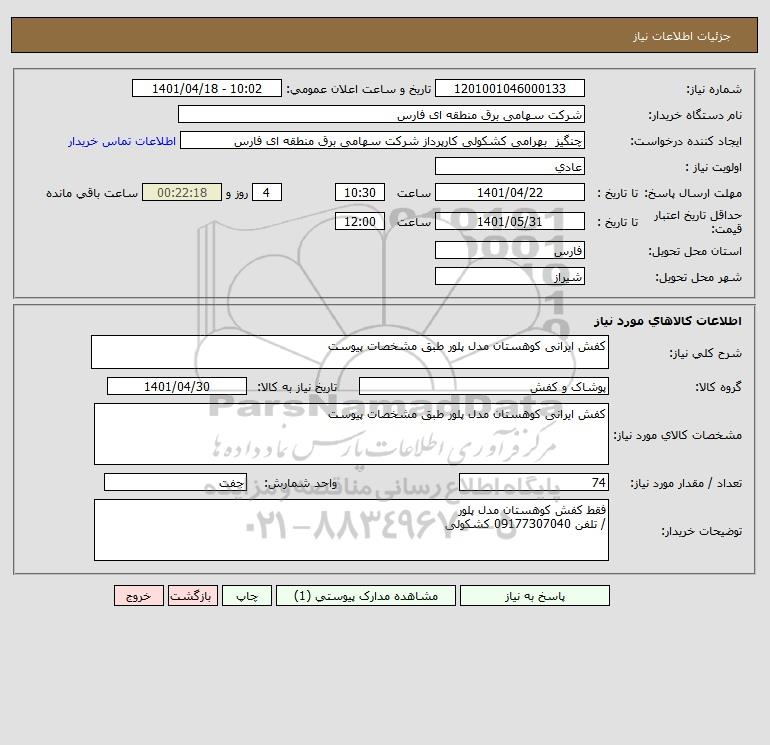Viewport: 770px width, 745px height.
Task: Click the label توضیحات خریدار
Action: point(701,531)
